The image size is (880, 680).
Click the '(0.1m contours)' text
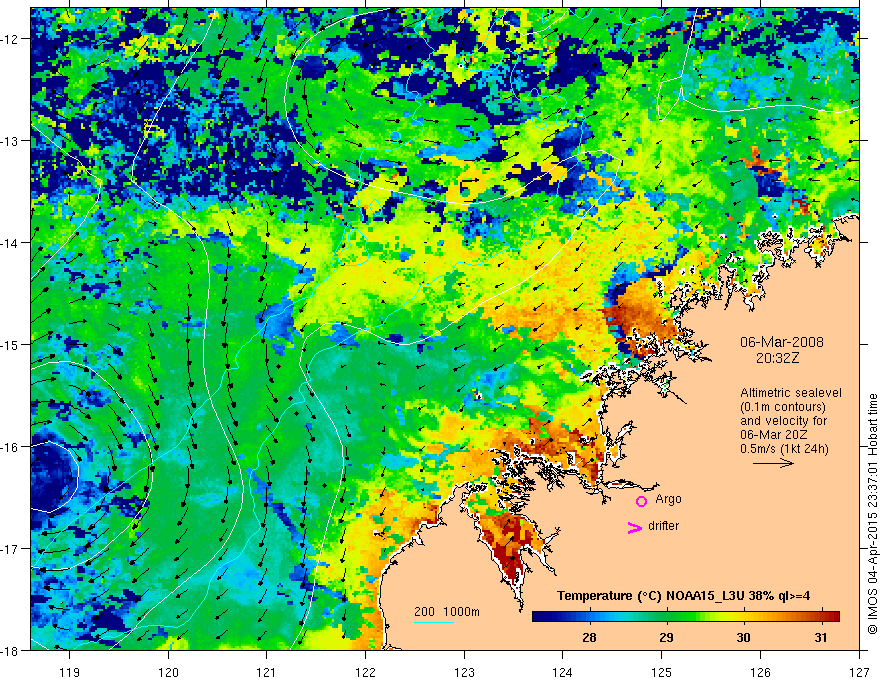coord(783,407)
